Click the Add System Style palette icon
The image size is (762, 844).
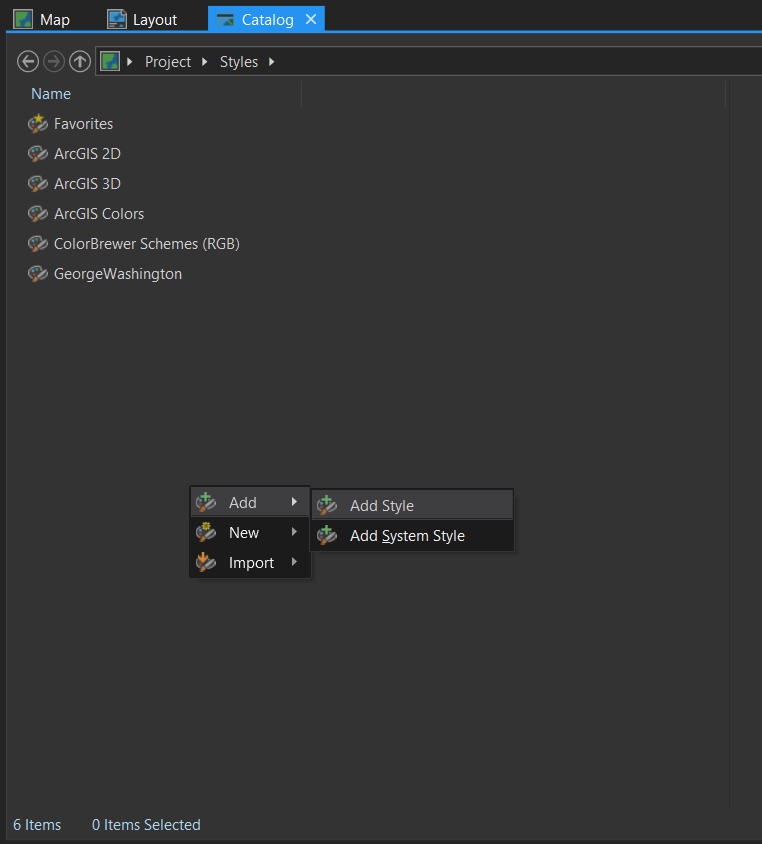click(327, 535)
